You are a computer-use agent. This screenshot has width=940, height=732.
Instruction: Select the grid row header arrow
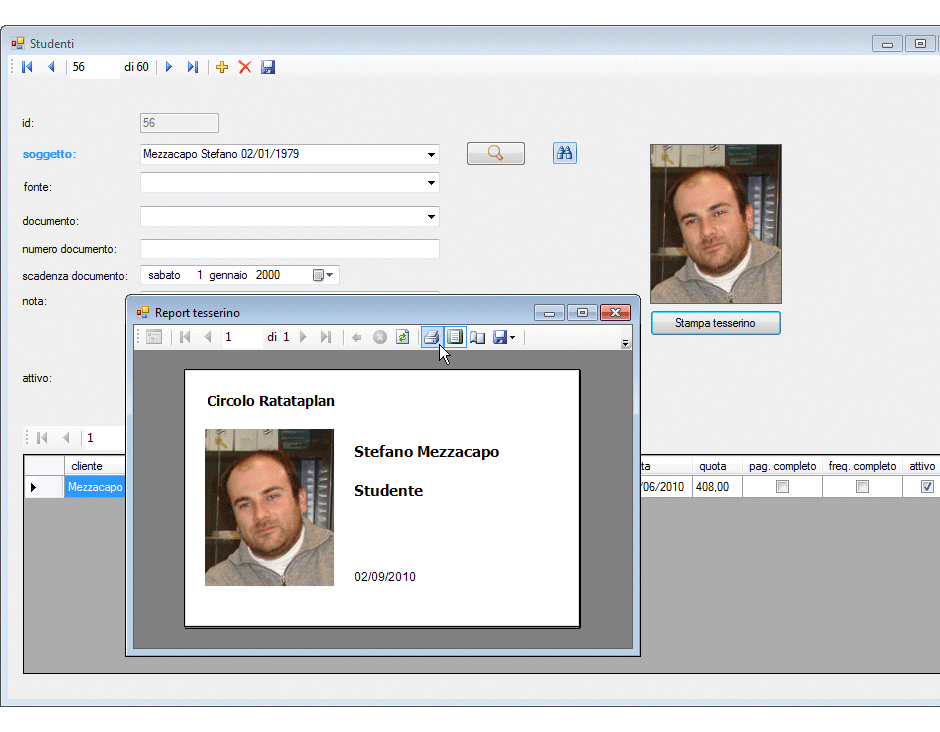[x=44, y=487]
